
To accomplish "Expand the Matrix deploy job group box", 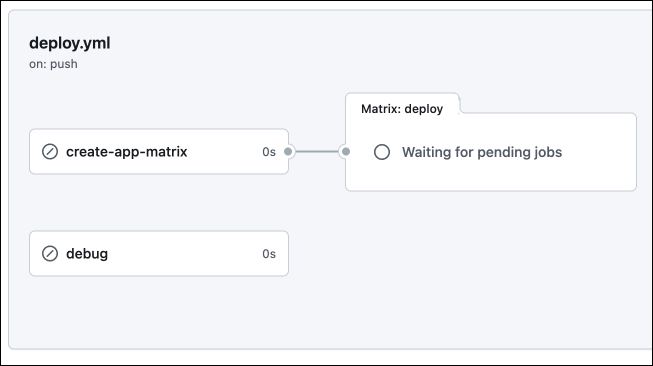I will (491, 152).
